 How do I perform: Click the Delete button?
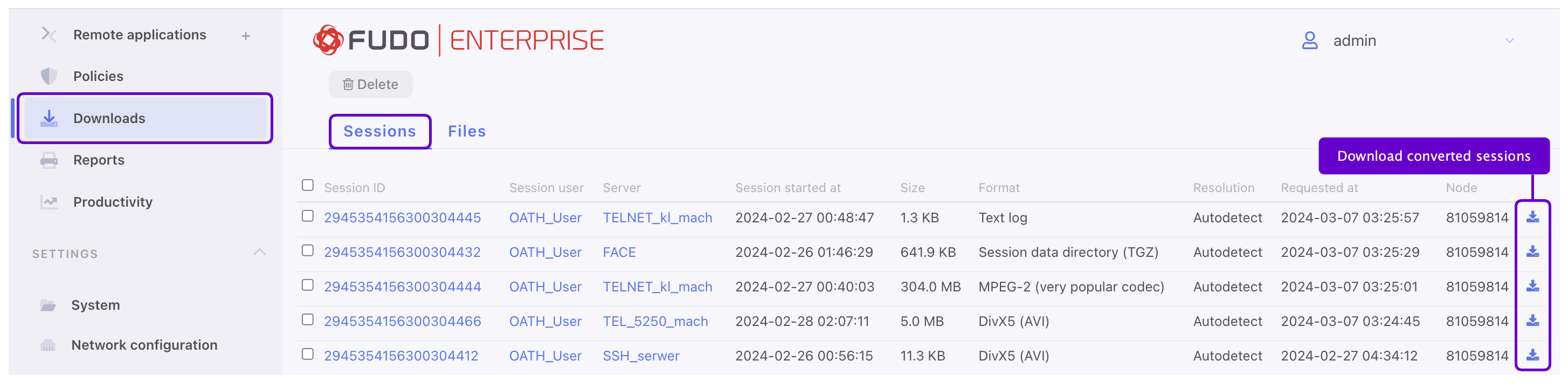(370, 84)
